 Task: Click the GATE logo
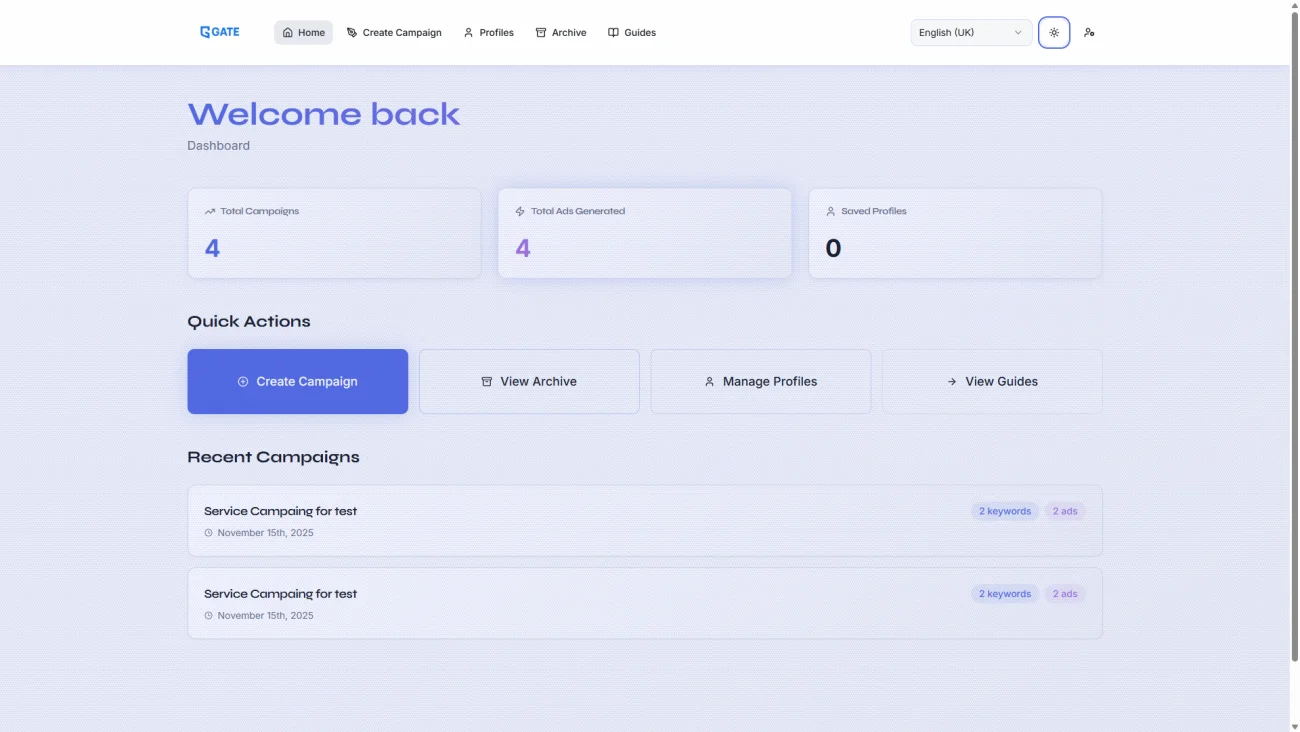click(x=220, y=32)
